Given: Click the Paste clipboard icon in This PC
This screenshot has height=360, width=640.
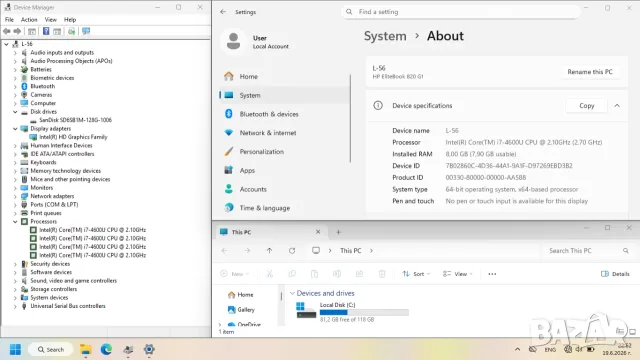Looking at the screenshot, I should point(314,274).
